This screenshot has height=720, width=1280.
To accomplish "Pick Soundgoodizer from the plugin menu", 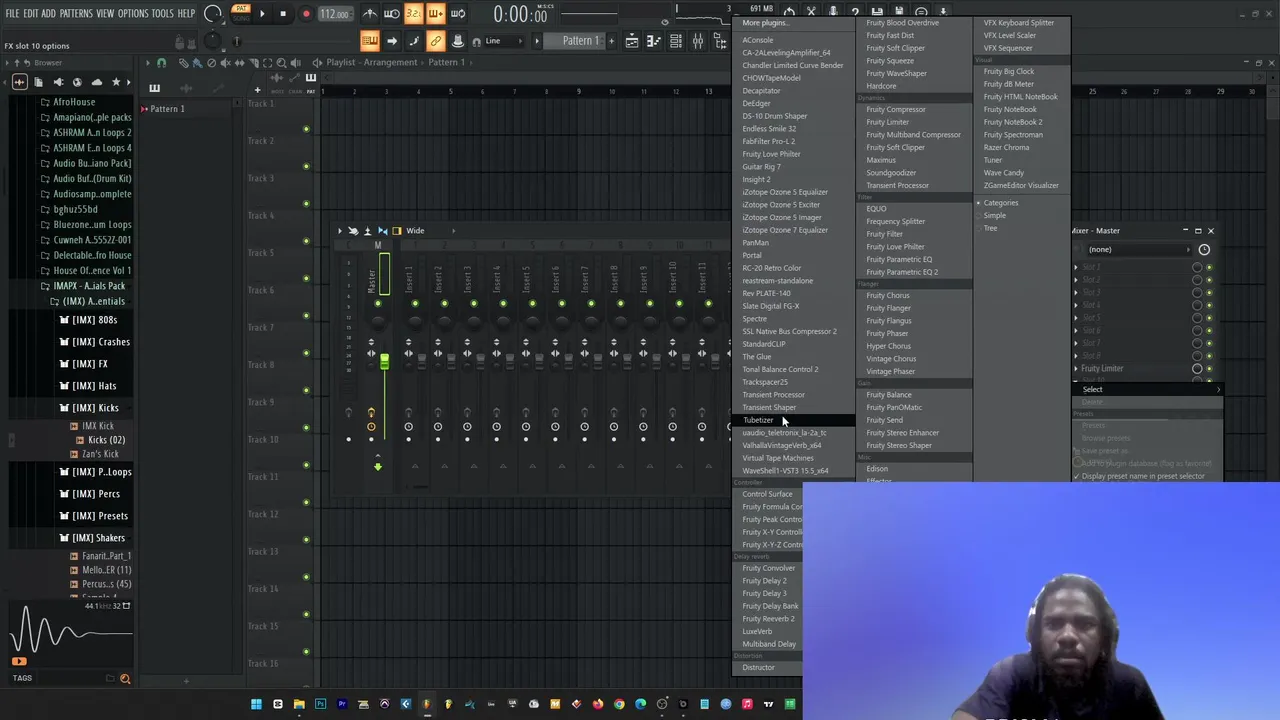I will (x=891, y=173).
